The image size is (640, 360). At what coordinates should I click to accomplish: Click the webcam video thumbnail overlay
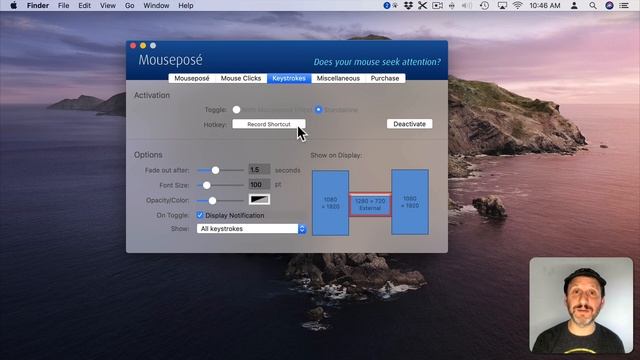click(x=581, y=305)
